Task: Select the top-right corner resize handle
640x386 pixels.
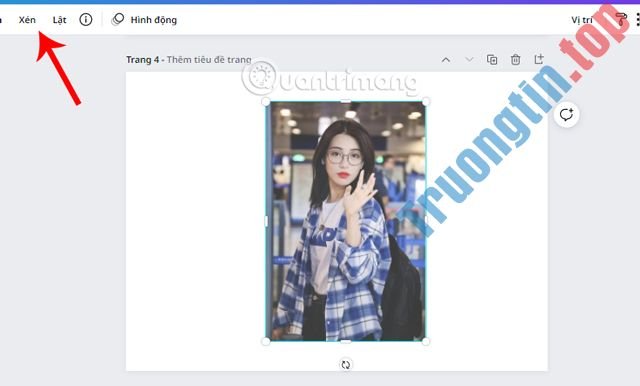Action: click(x=425, y=102)
